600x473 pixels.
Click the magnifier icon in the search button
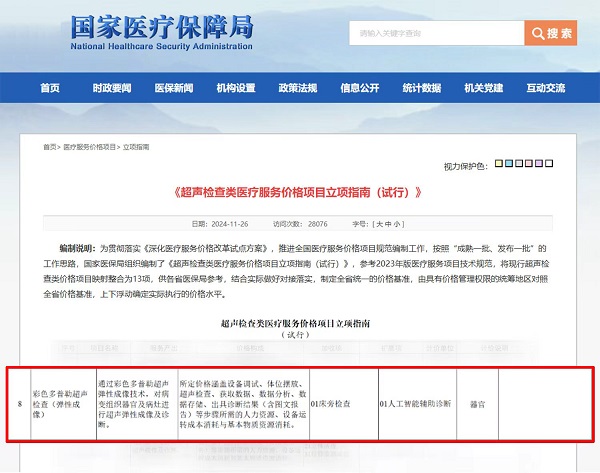coord(538,33)
